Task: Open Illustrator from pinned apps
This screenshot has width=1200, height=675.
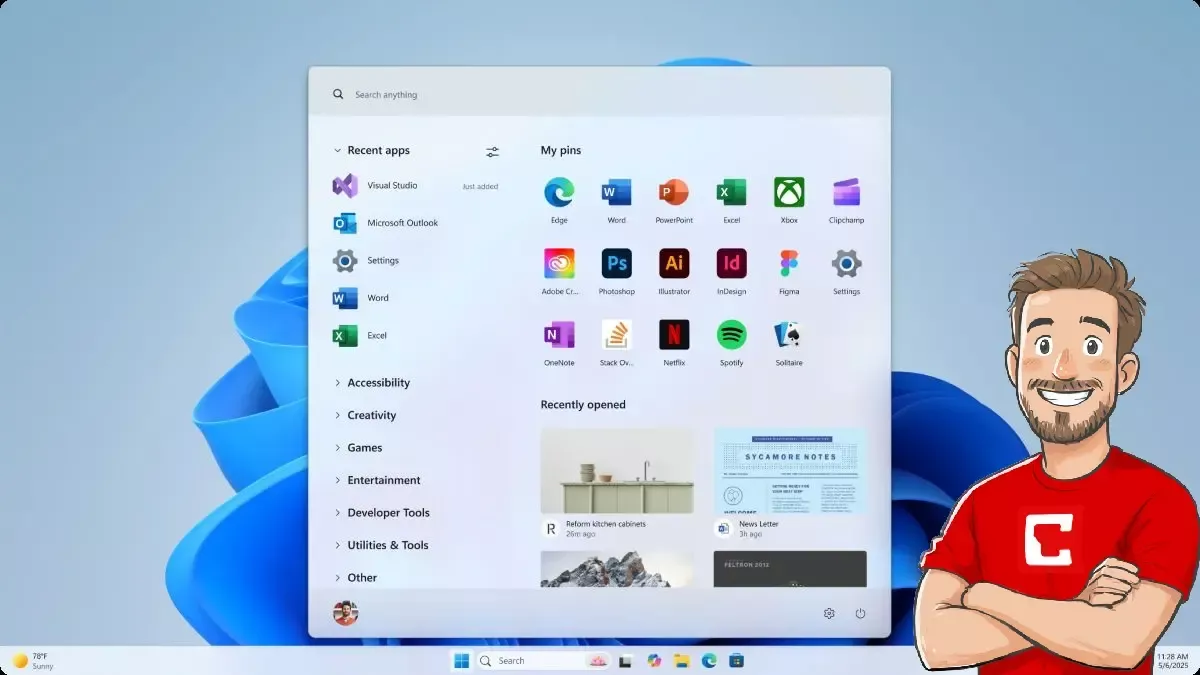Action: 674,264
